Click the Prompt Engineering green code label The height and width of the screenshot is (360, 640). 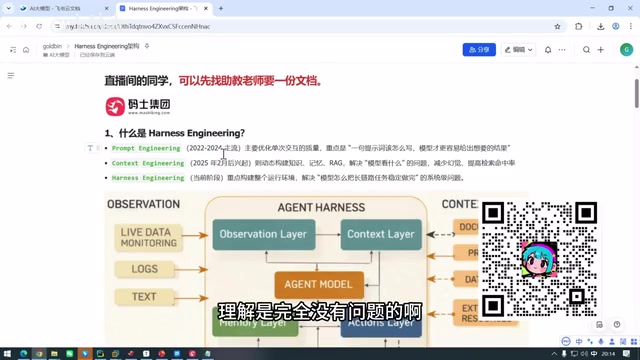click(146, 148)
